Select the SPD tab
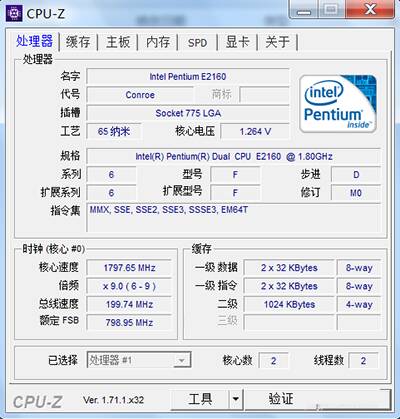400x419 pixels. click(197, 43)
